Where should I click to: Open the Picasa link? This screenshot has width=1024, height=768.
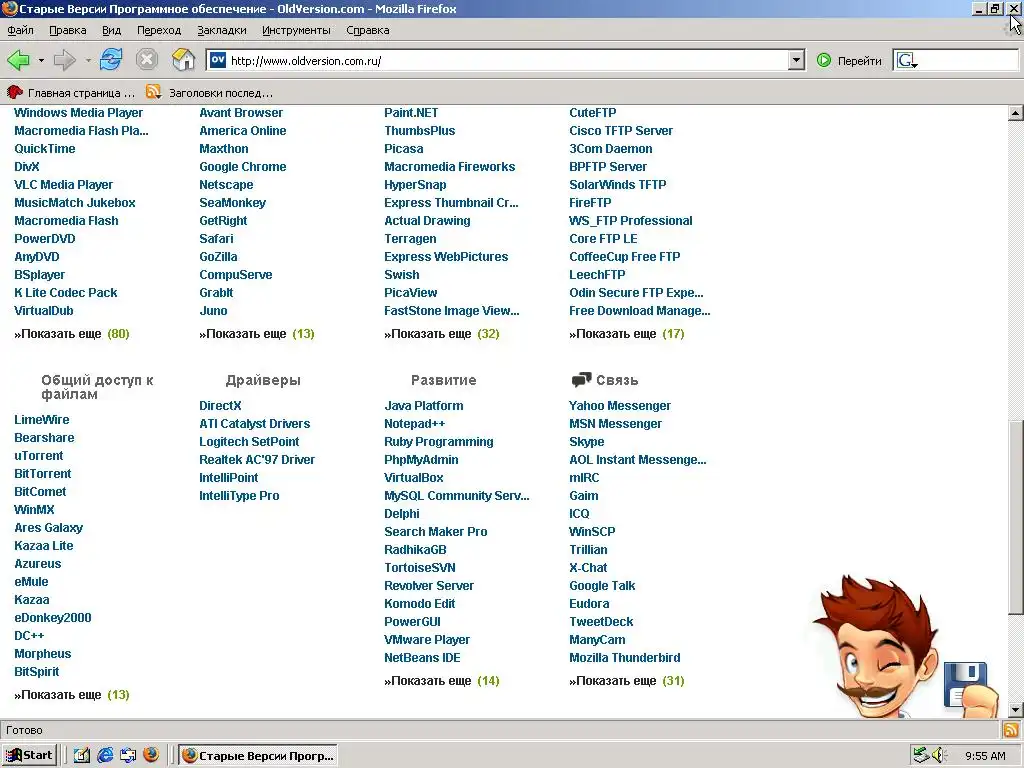(x=404, y=148)
